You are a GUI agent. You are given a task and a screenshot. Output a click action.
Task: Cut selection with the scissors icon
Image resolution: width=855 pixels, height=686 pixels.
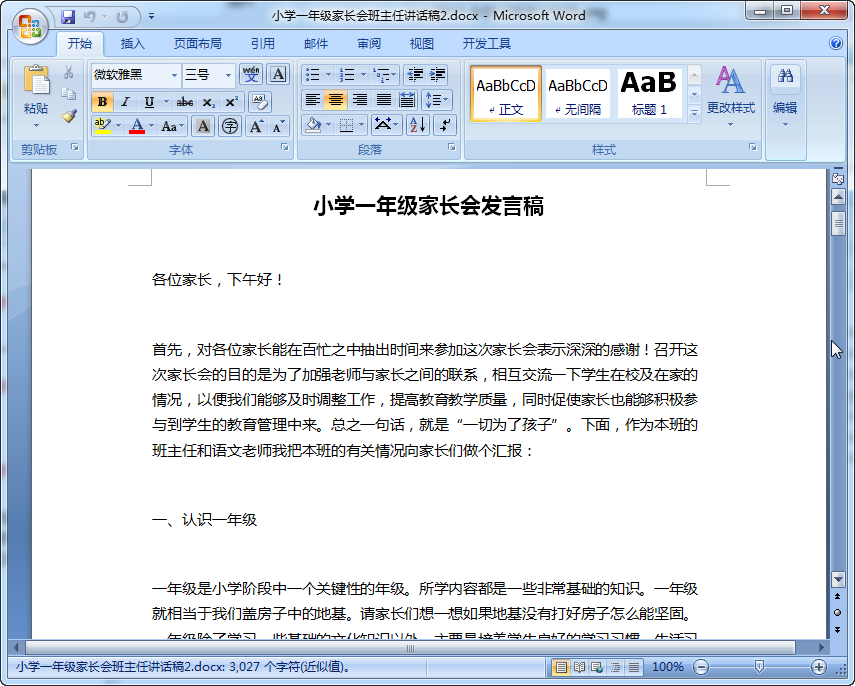pyautogui.click(x=69, y=72)
